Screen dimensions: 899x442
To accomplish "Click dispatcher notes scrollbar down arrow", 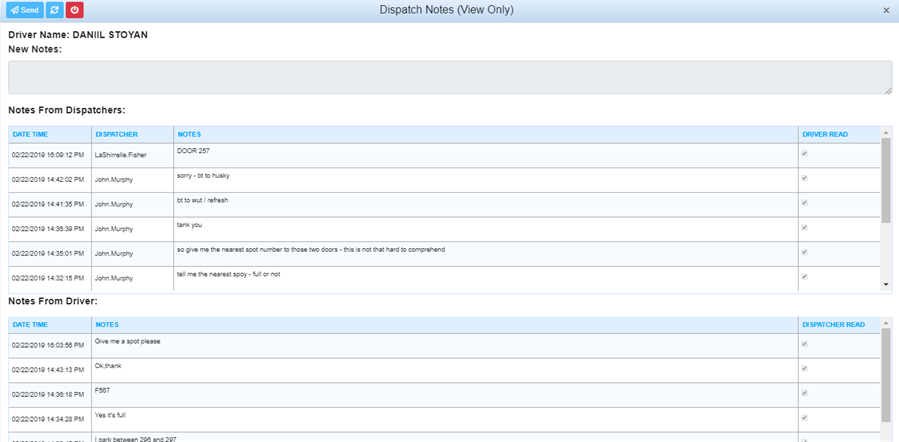I will click(886, 284).
